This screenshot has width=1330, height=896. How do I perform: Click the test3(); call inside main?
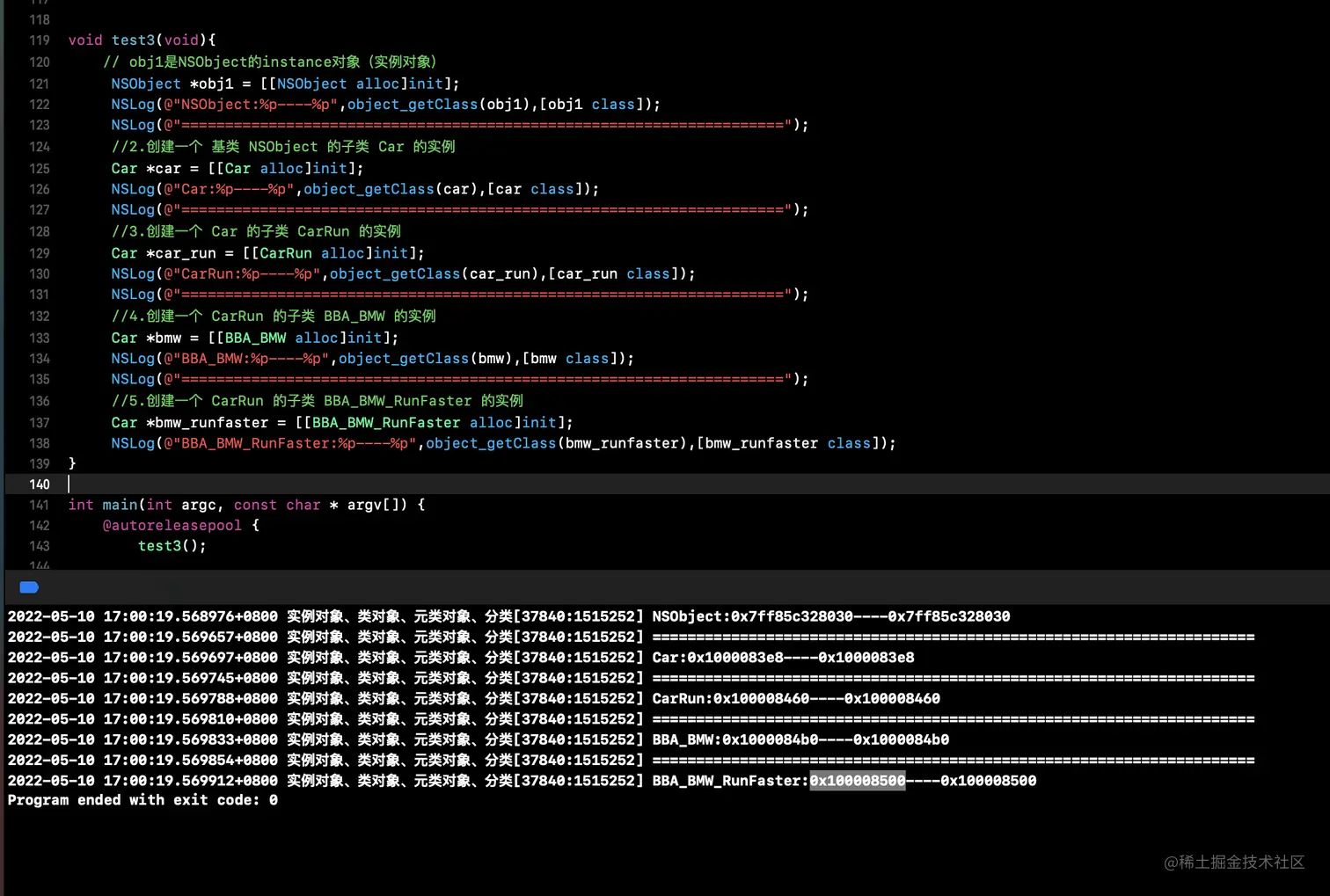pyautogui.click(x=172, y=546)
